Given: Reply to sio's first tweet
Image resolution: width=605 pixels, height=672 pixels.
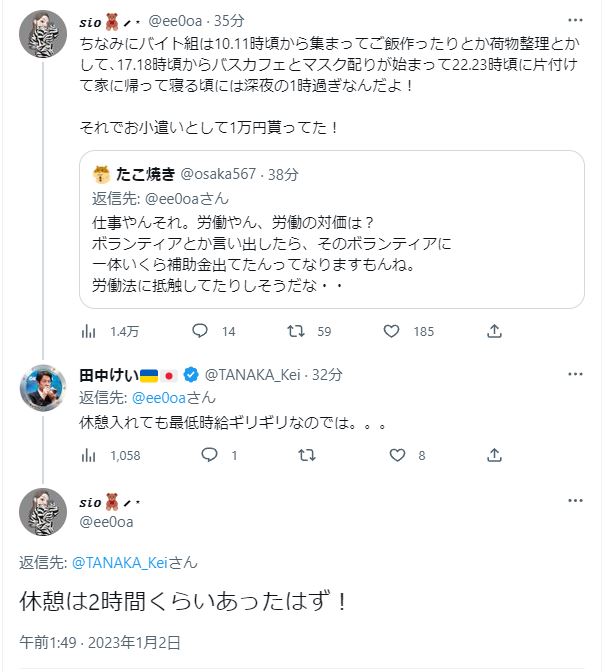Looking at the screenshot, I should point(199,331).
